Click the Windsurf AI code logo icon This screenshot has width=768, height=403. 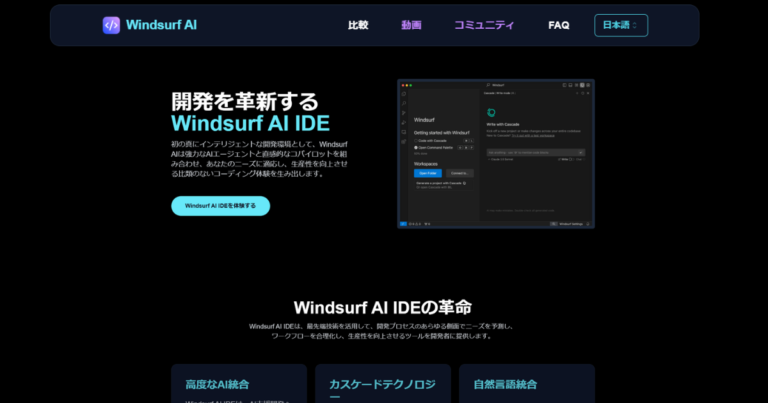pos(111,25)
